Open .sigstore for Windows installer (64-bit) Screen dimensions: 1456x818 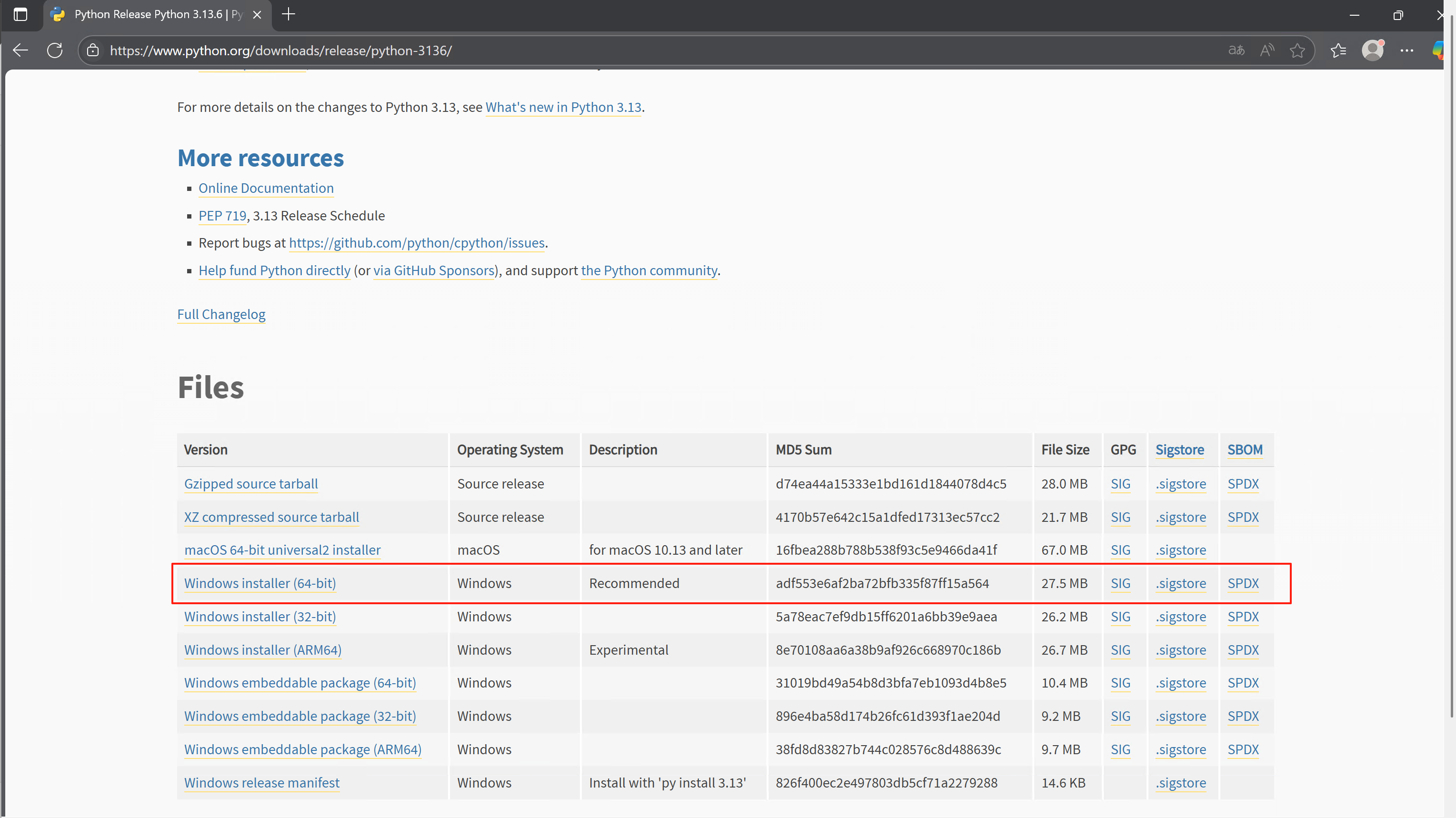point(1181,583)
